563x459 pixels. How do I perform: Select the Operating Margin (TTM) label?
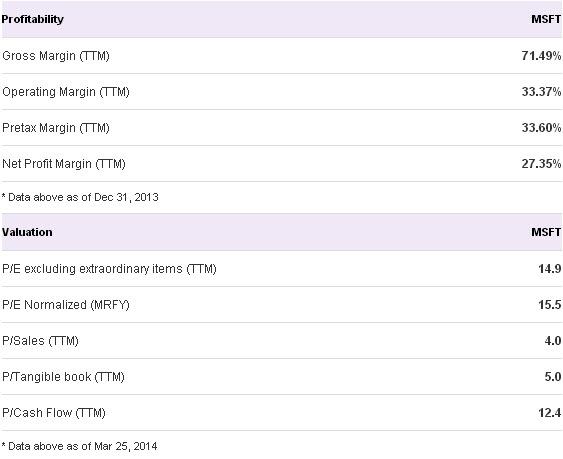66,92
